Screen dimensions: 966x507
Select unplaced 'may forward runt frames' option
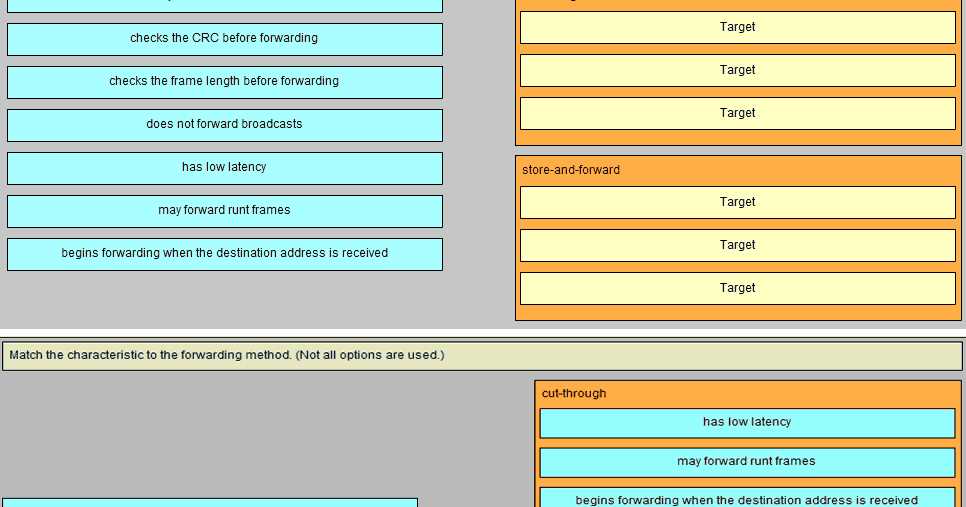pyautogui.click(x=225, y=211)
